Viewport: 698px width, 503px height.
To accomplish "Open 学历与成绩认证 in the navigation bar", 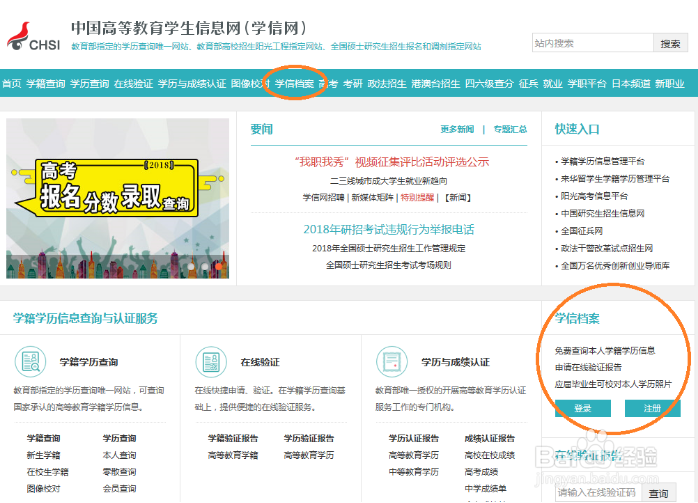I will point(192,83).
